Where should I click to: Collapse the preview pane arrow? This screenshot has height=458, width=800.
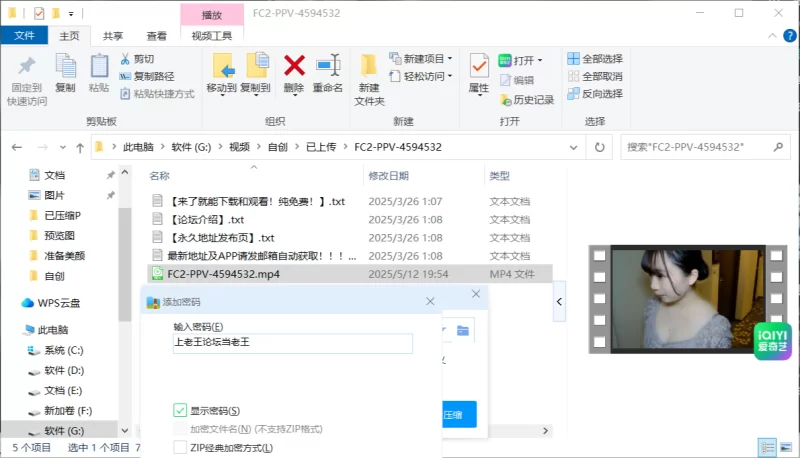point(559,301)
